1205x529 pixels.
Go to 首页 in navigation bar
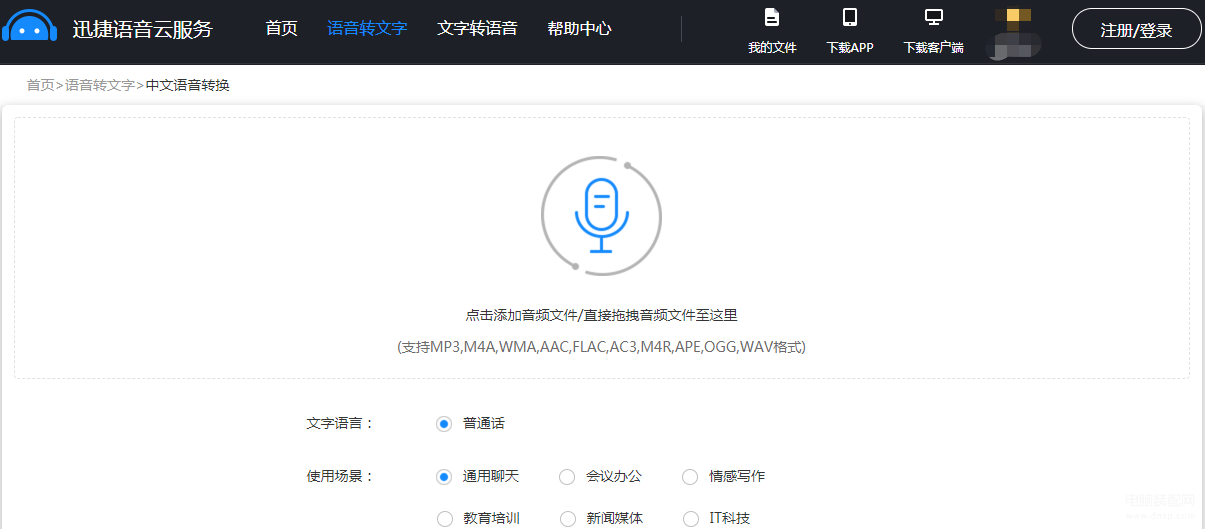(281, 28)
